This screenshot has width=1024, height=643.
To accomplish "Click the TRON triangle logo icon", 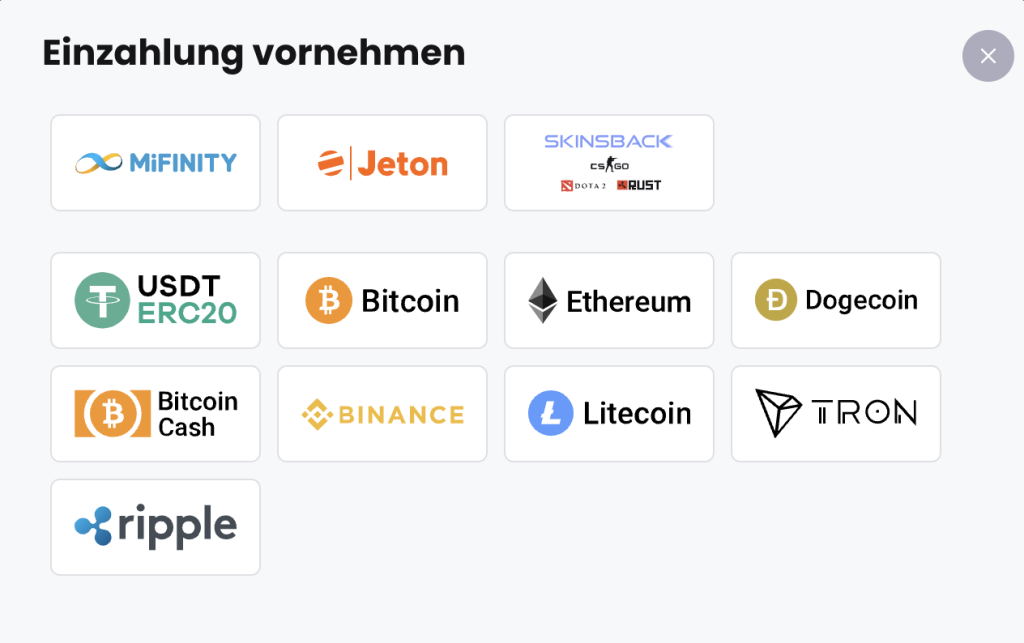I will (x=778, y=413).
